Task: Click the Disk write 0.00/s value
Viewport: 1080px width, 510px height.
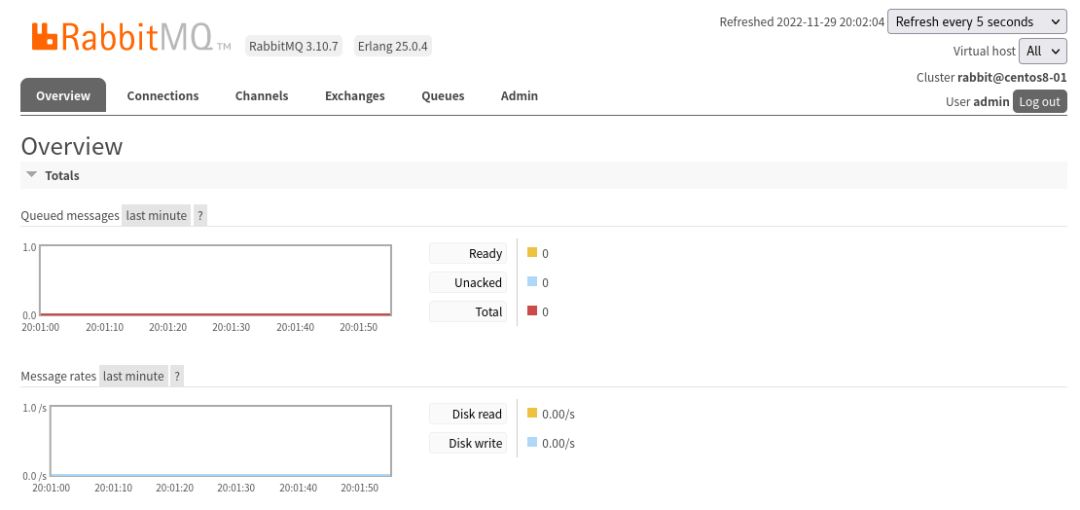Action: (559, 443)
